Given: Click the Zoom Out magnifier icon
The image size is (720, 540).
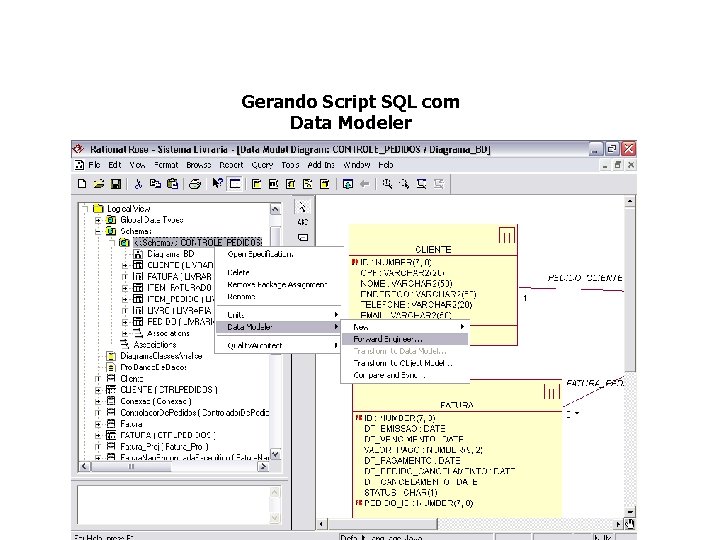Looking at the screenshot, I should [405, 184].
